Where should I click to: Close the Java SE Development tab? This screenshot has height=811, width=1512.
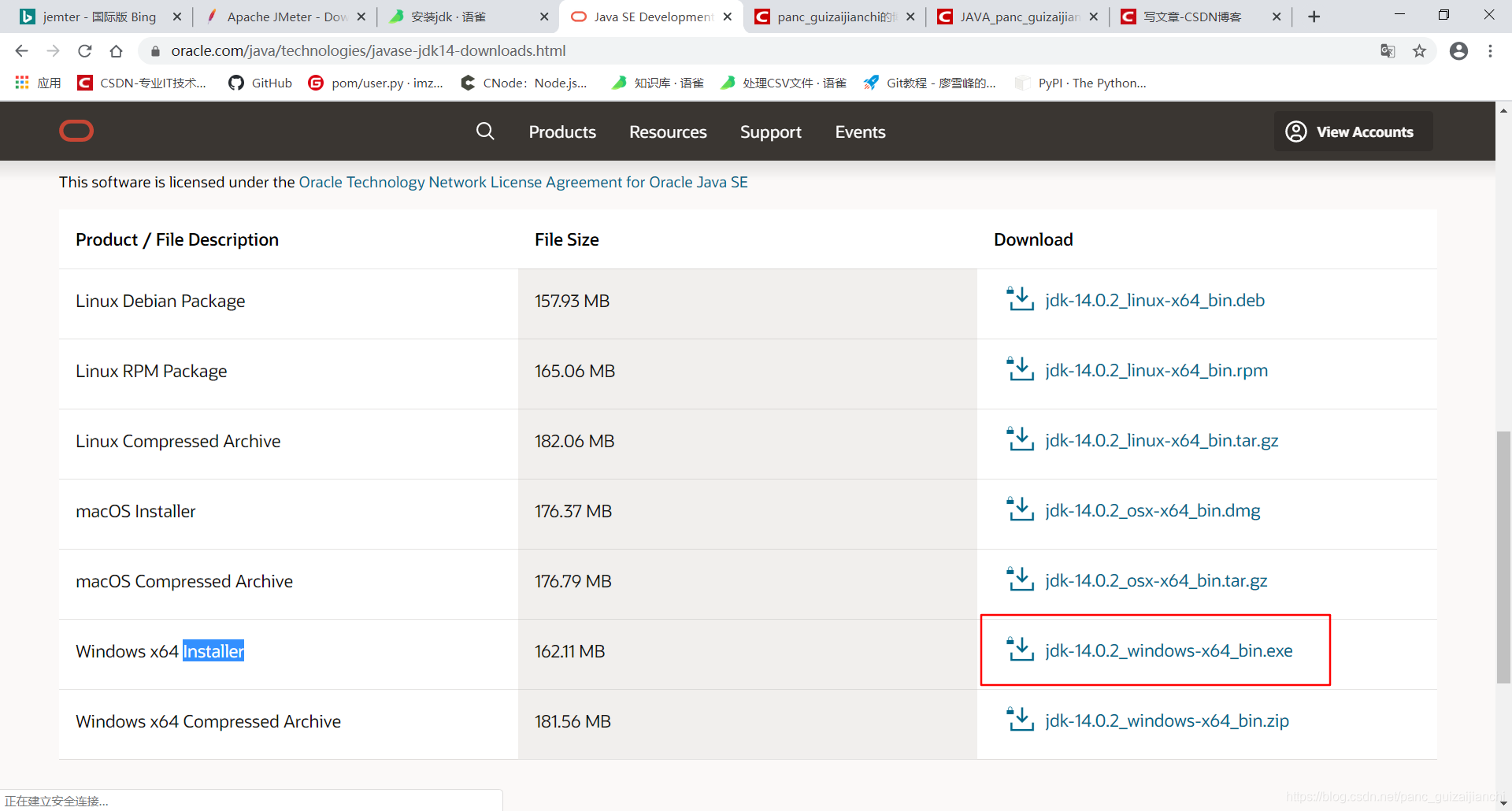(x=728, y=17)
